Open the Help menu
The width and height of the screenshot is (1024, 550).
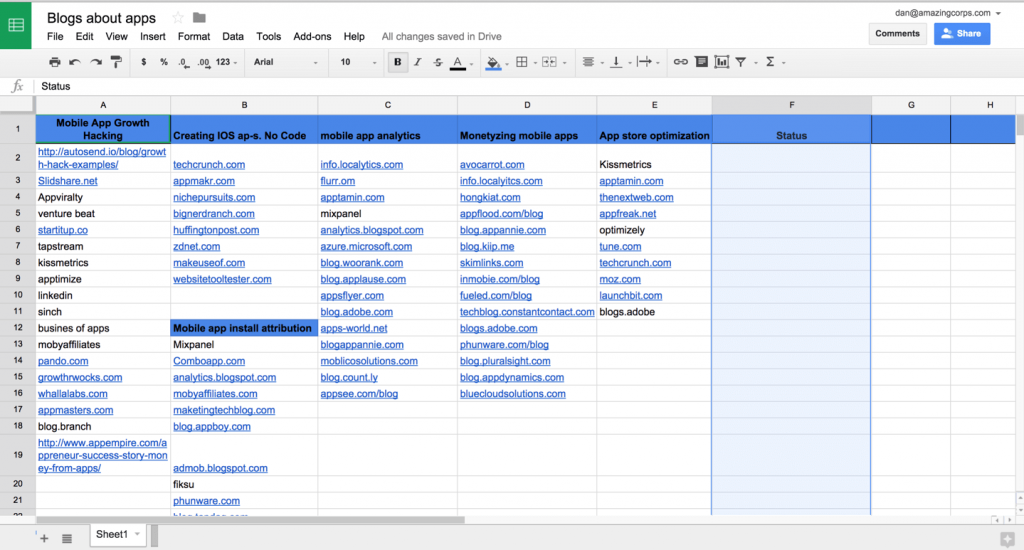point(354,37)
